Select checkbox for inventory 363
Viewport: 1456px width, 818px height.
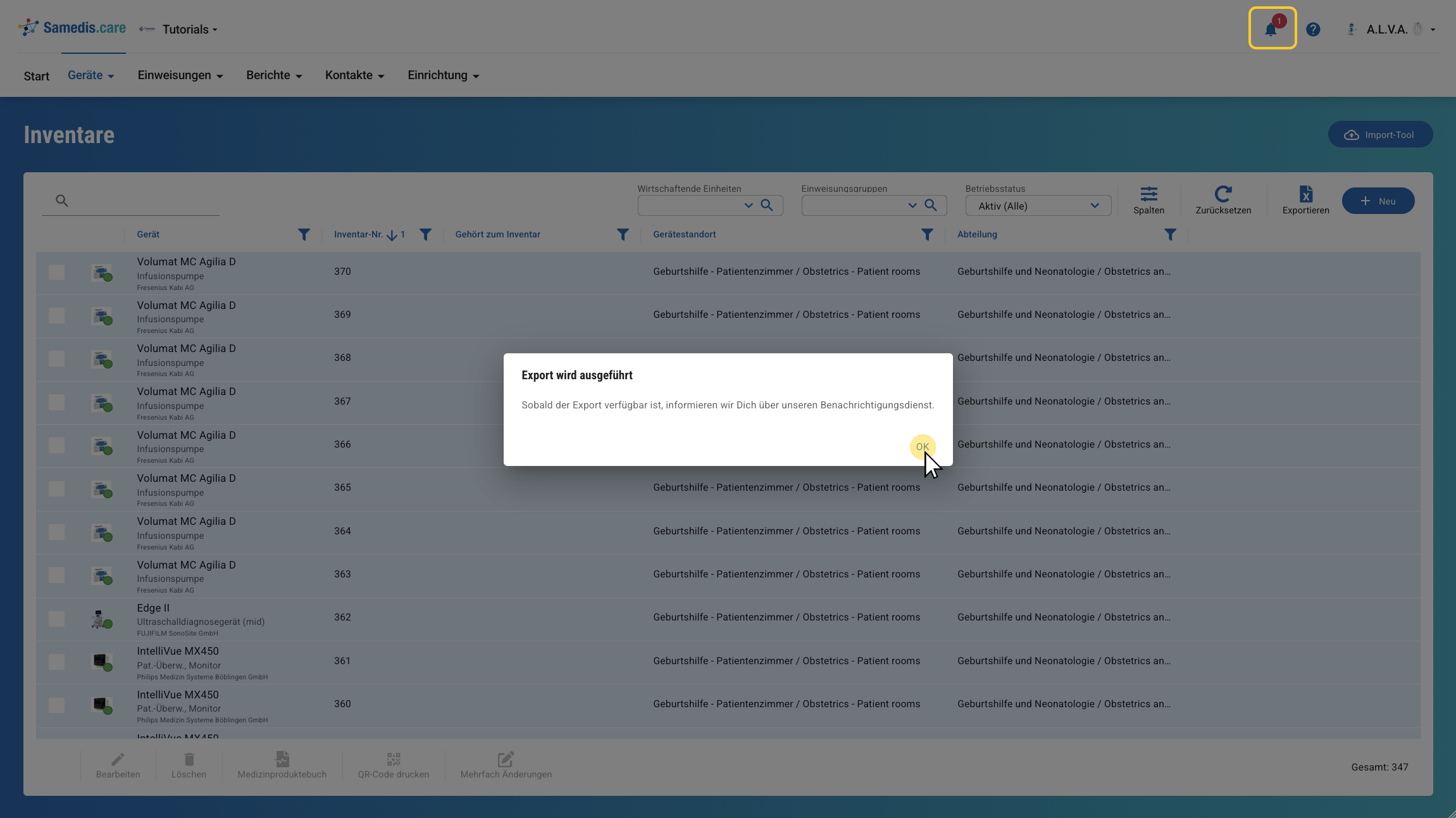click(56, 575)
